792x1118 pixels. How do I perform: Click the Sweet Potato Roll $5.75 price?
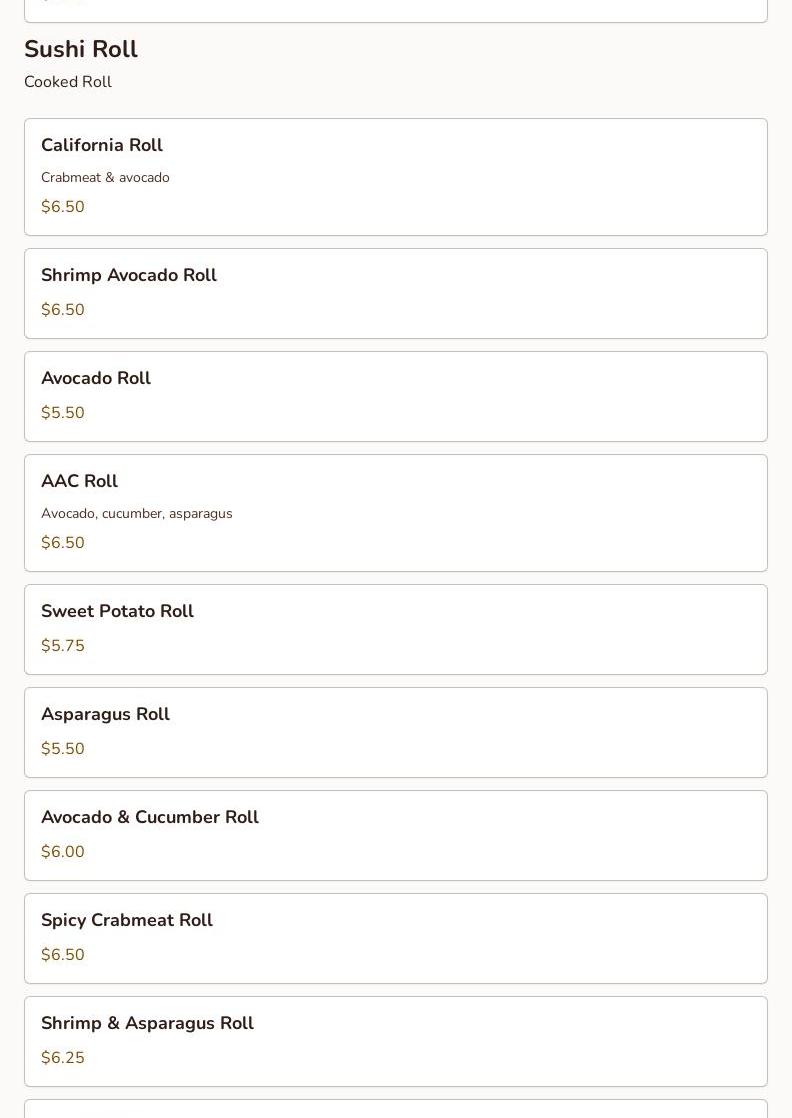63,646
